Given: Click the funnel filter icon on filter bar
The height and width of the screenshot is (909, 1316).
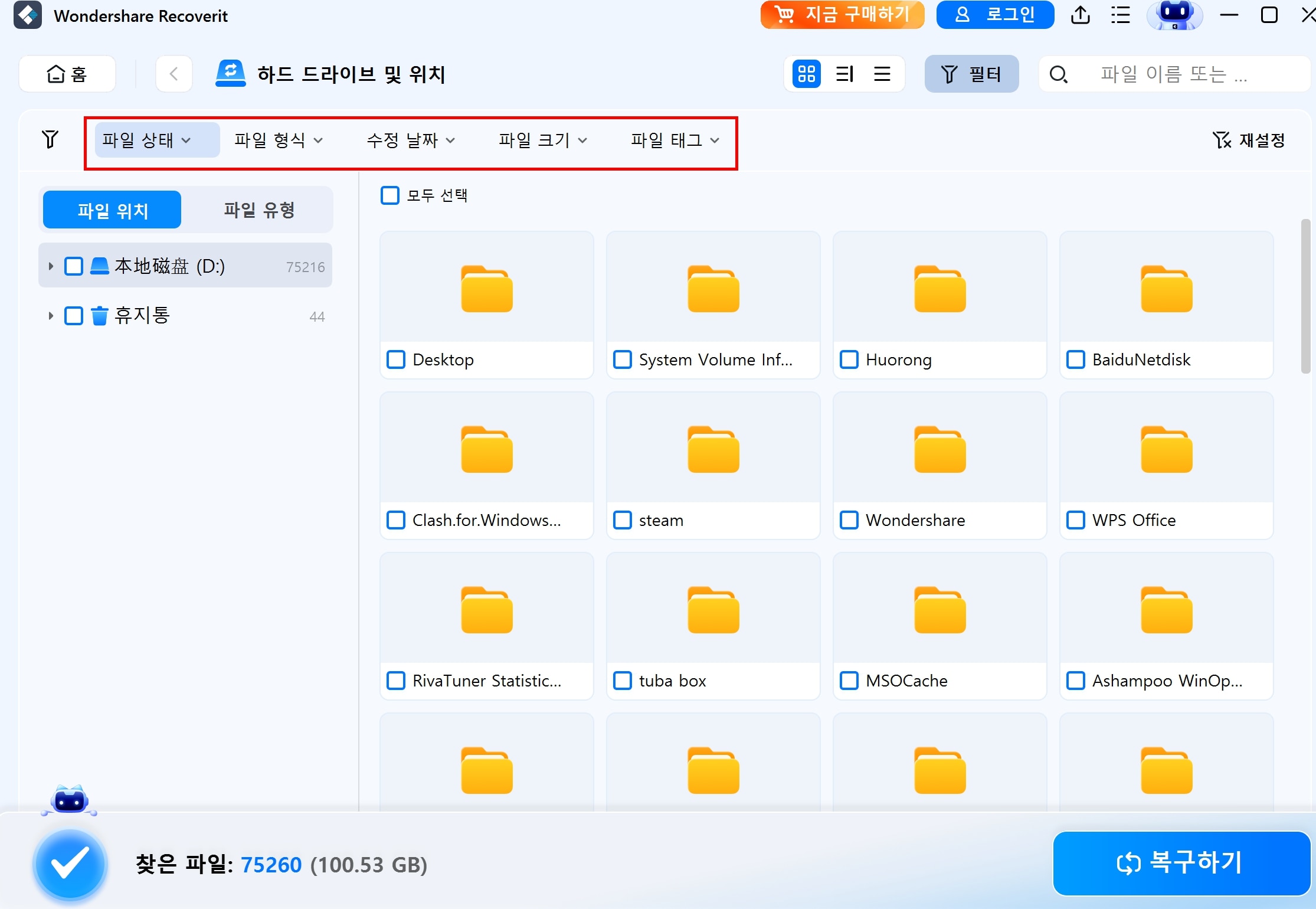Looking at the screenshot, I should (x=51, y=140).
